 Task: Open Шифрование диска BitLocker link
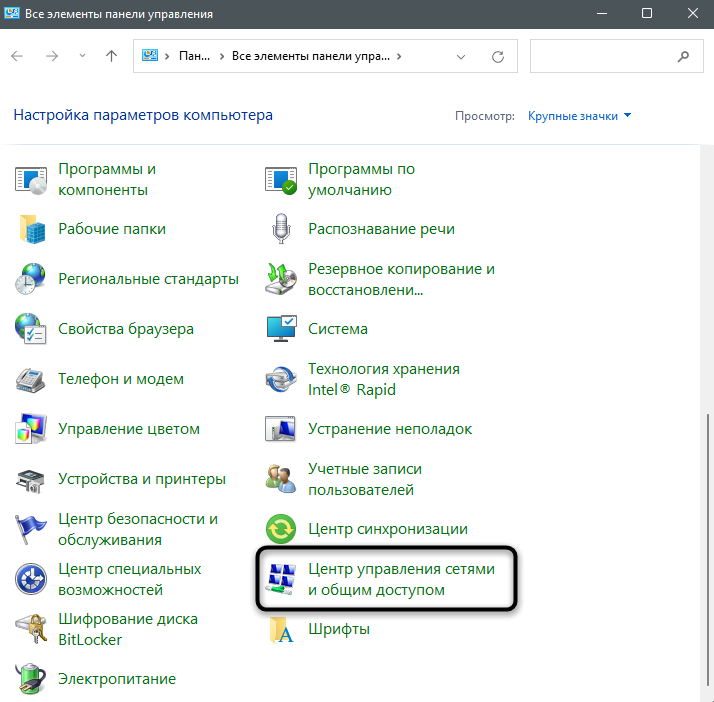point(128,629)
